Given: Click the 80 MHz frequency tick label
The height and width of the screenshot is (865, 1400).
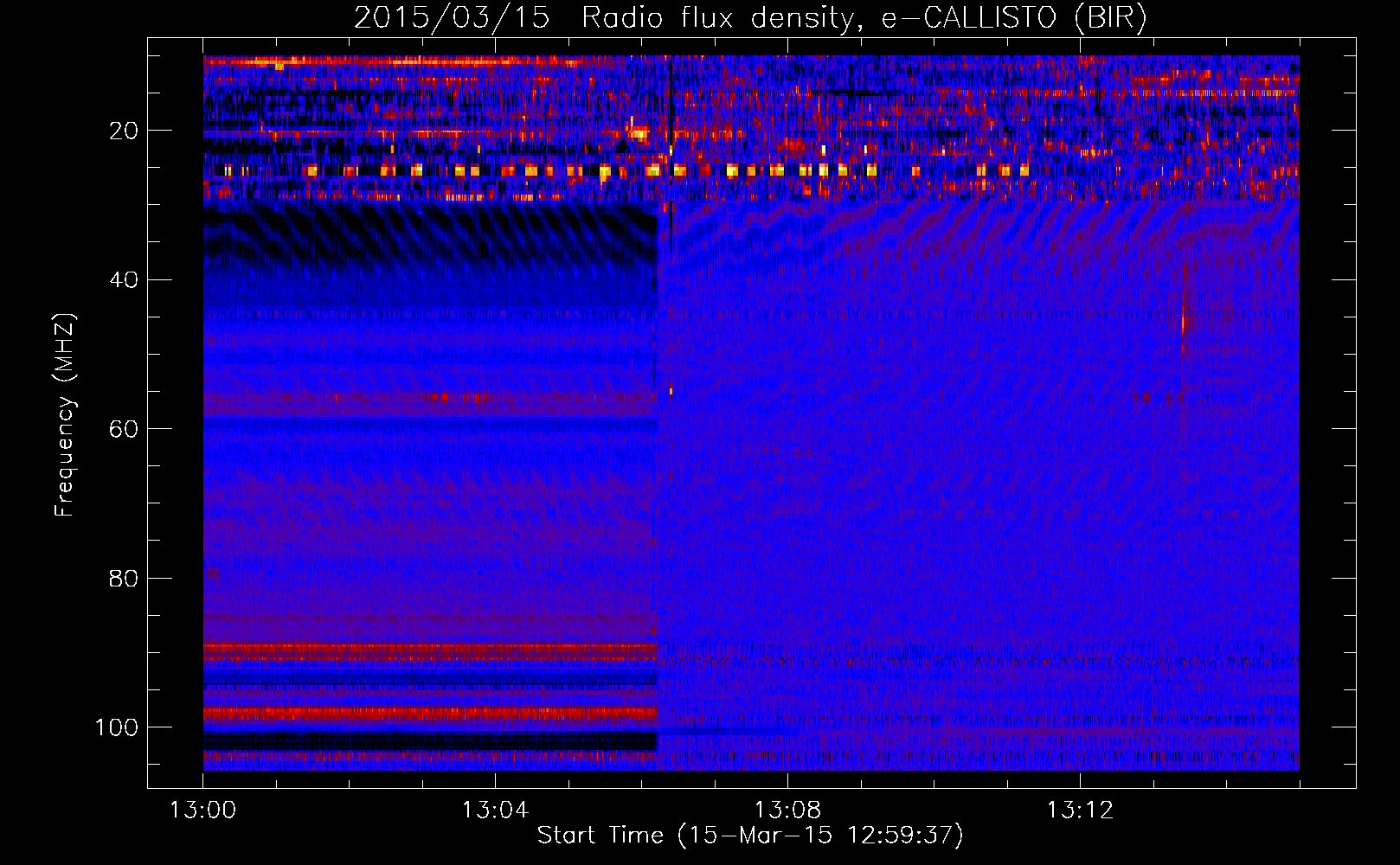Looking at the screenshot, I should 124,578.
